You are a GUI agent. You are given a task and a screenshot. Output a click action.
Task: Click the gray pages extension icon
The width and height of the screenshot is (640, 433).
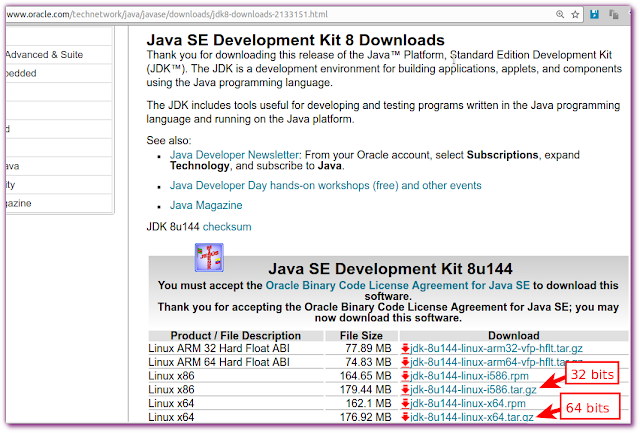(613, 15)
